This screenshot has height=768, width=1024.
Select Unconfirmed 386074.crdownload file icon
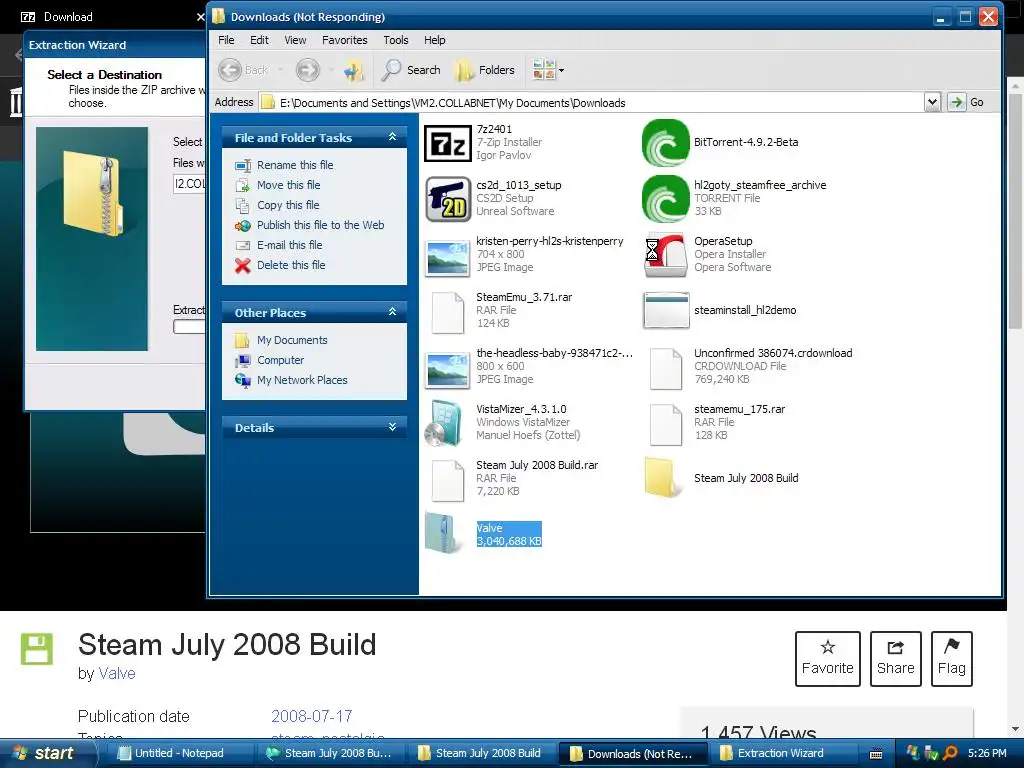pos(665,369)
